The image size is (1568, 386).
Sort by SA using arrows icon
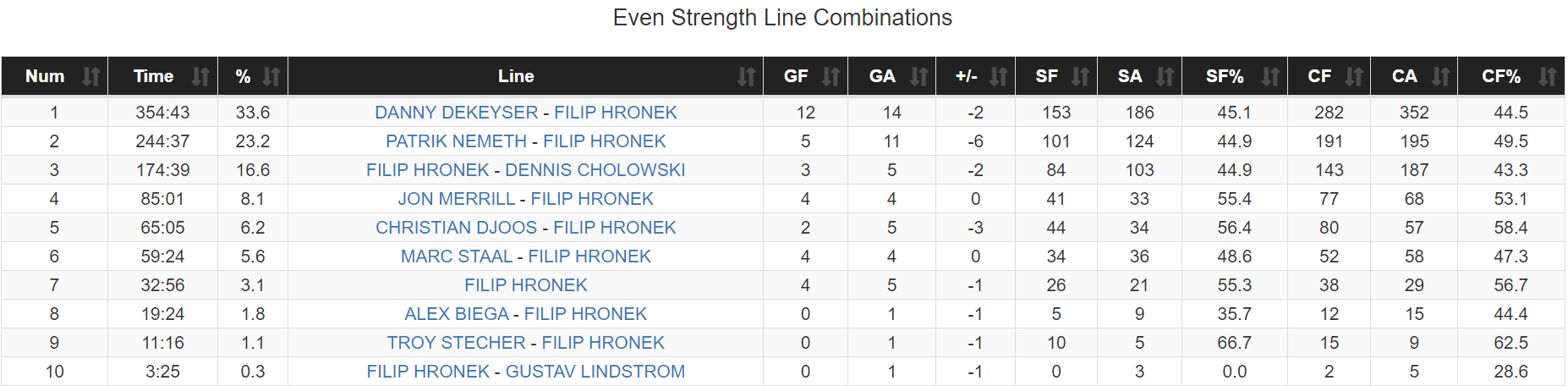pyautogui.click(x=1165, y=77)
